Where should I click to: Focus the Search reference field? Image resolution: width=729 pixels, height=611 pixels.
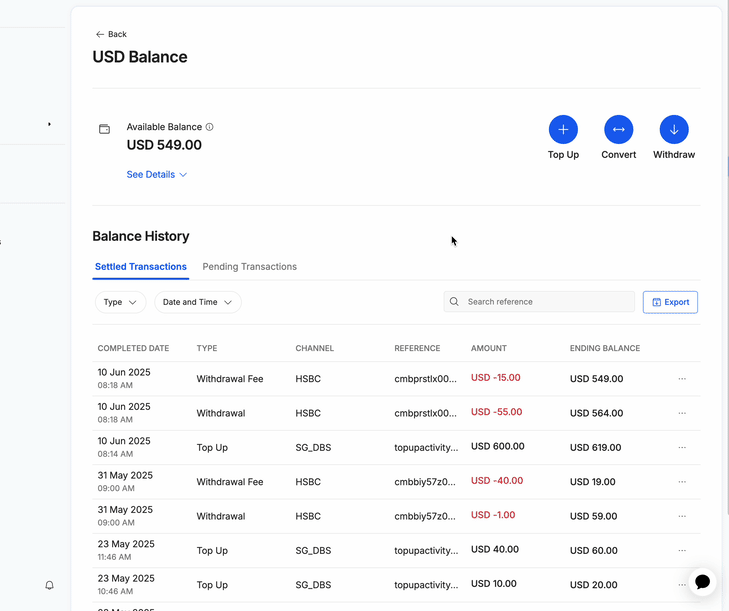coord(539,302)
